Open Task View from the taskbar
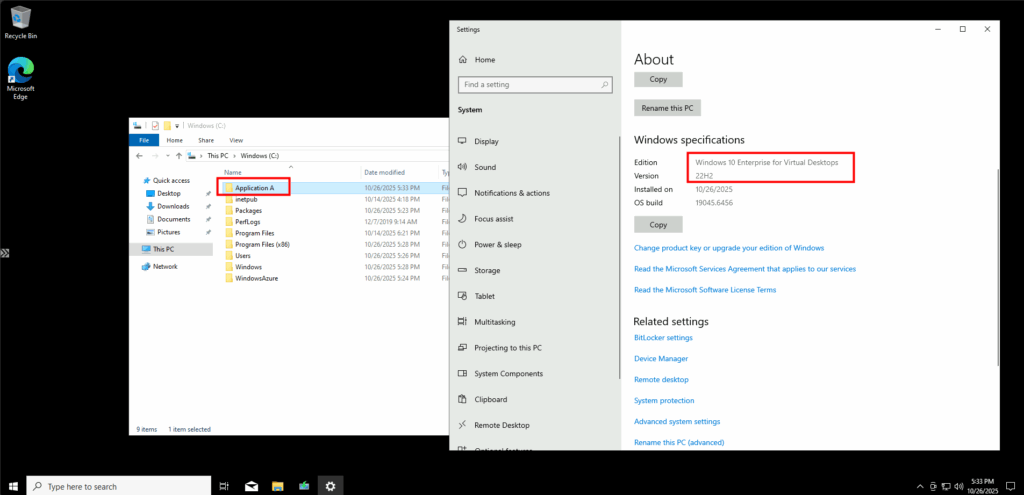This screenshot has height=495, width=1024. coord(224,486)
